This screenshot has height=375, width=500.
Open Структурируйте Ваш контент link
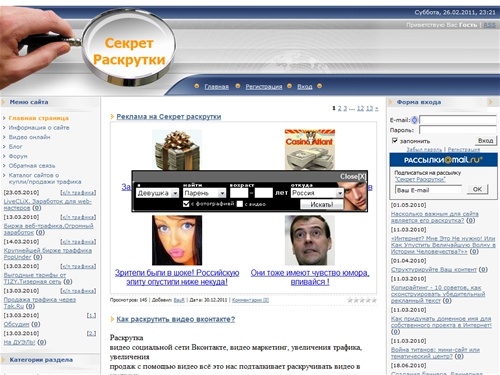[434, 269]
